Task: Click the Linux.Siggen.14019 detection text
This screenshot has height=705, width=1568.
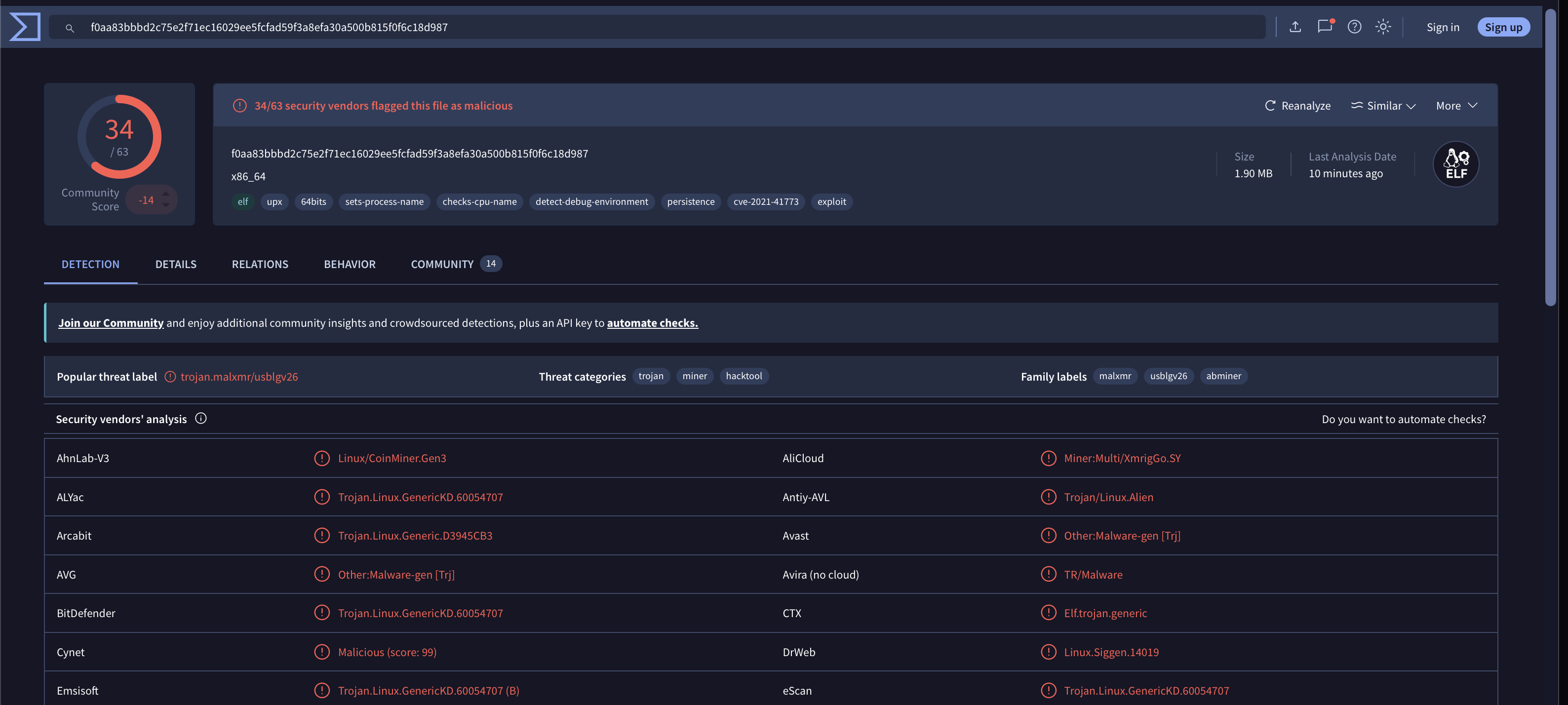Action: coord(1111,652)
